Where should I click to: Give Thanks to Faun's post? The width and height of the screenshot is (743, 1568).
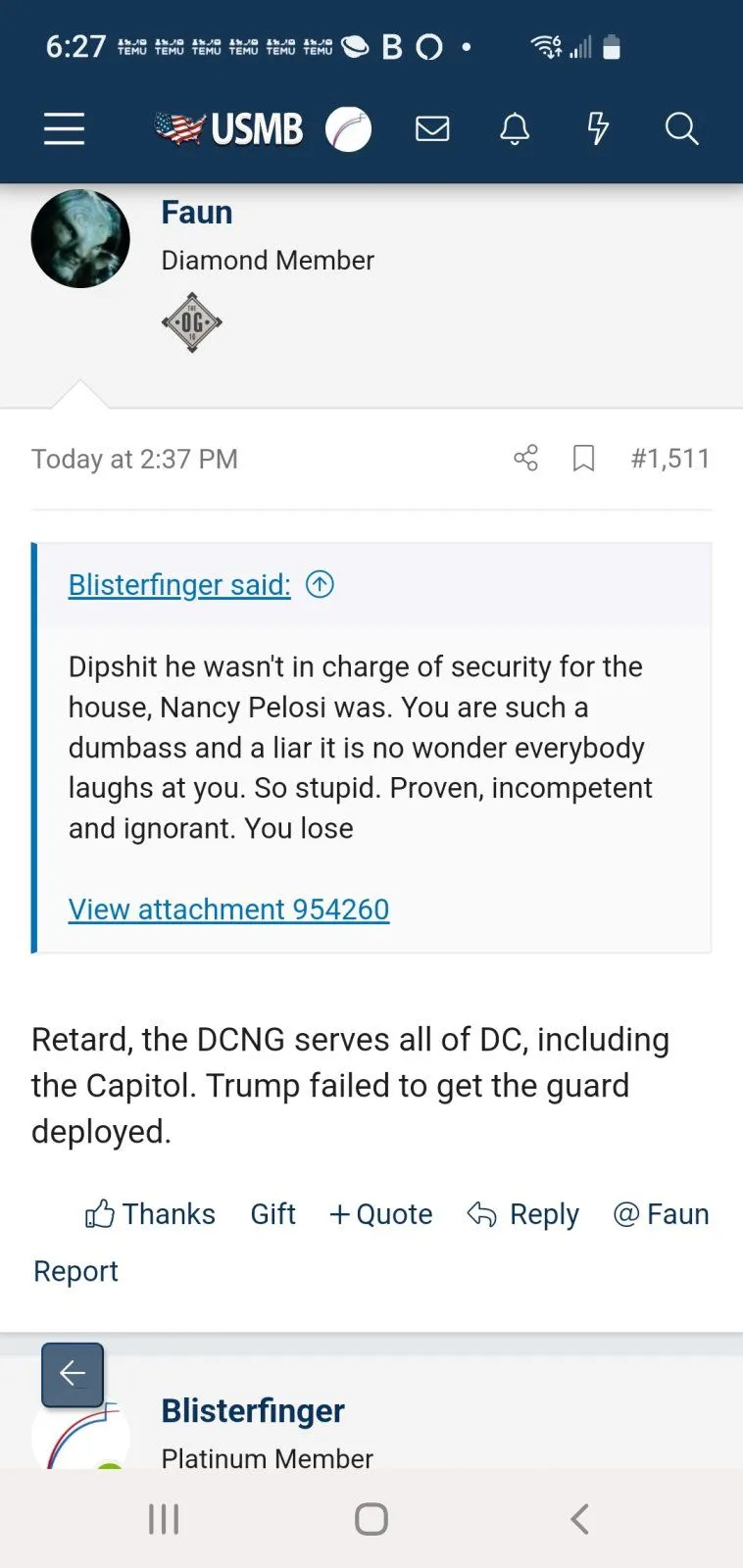(150, 1214)
